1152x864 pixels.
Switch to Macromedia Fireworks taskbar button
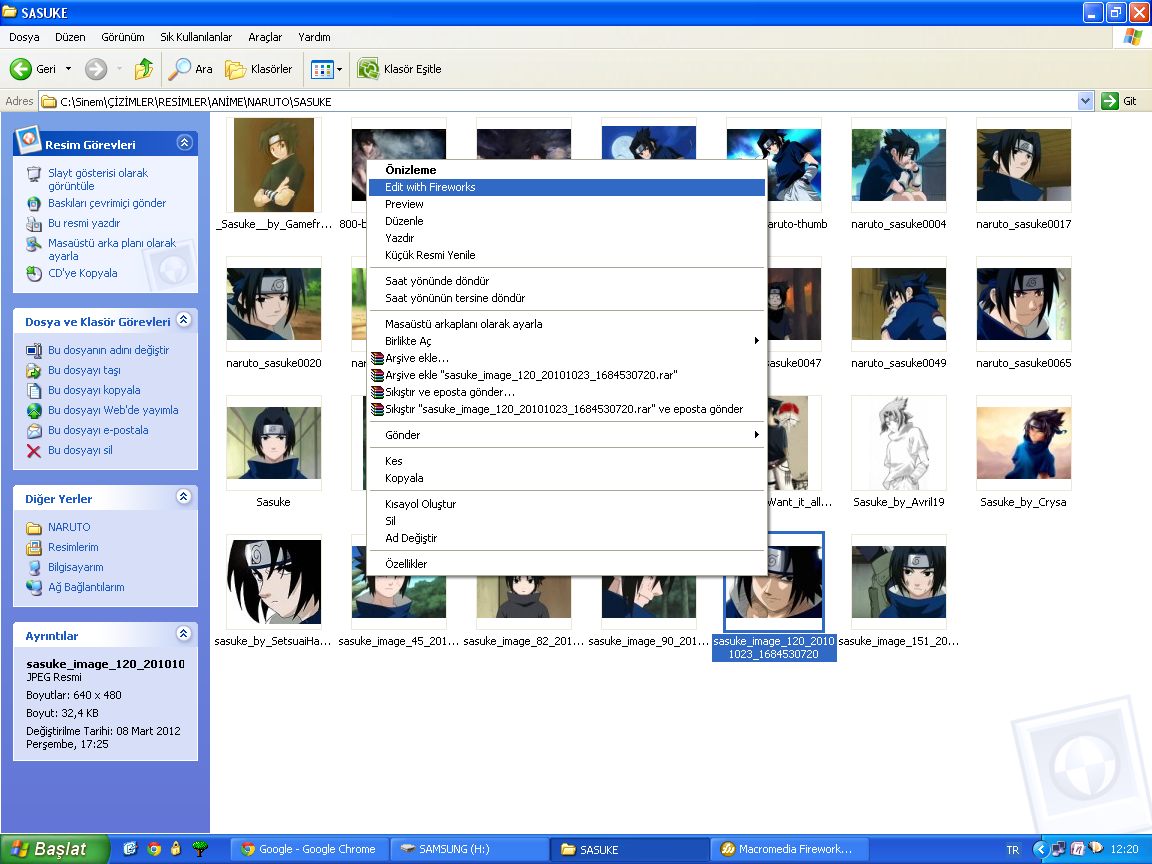coord(789,849)
